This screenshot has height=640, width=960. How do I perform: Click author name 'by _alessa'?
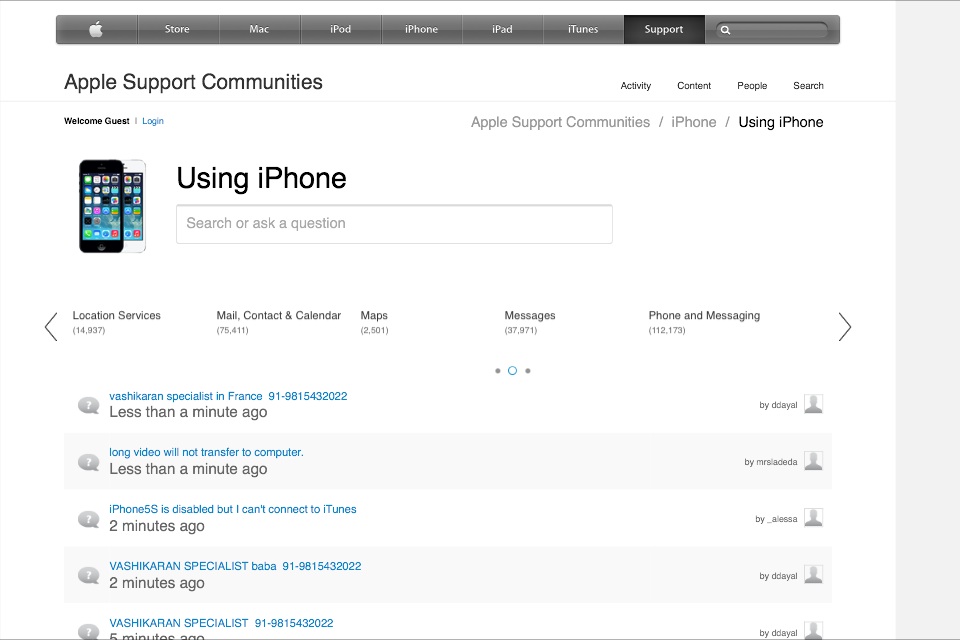click(776, 519)
